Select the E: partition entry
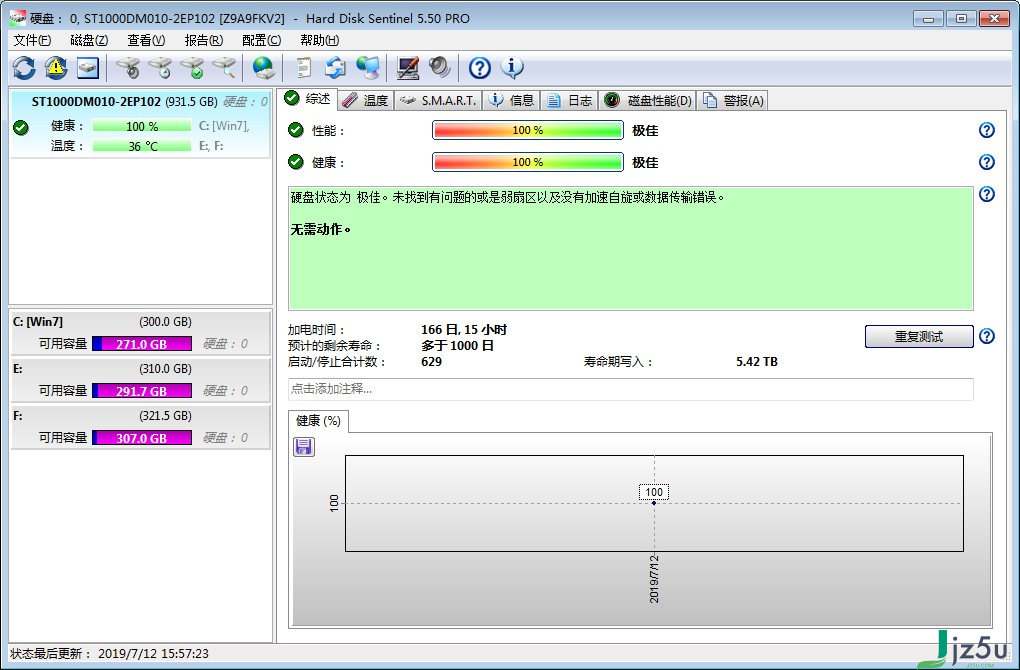 pyautogui.click(x=141, y=379)
